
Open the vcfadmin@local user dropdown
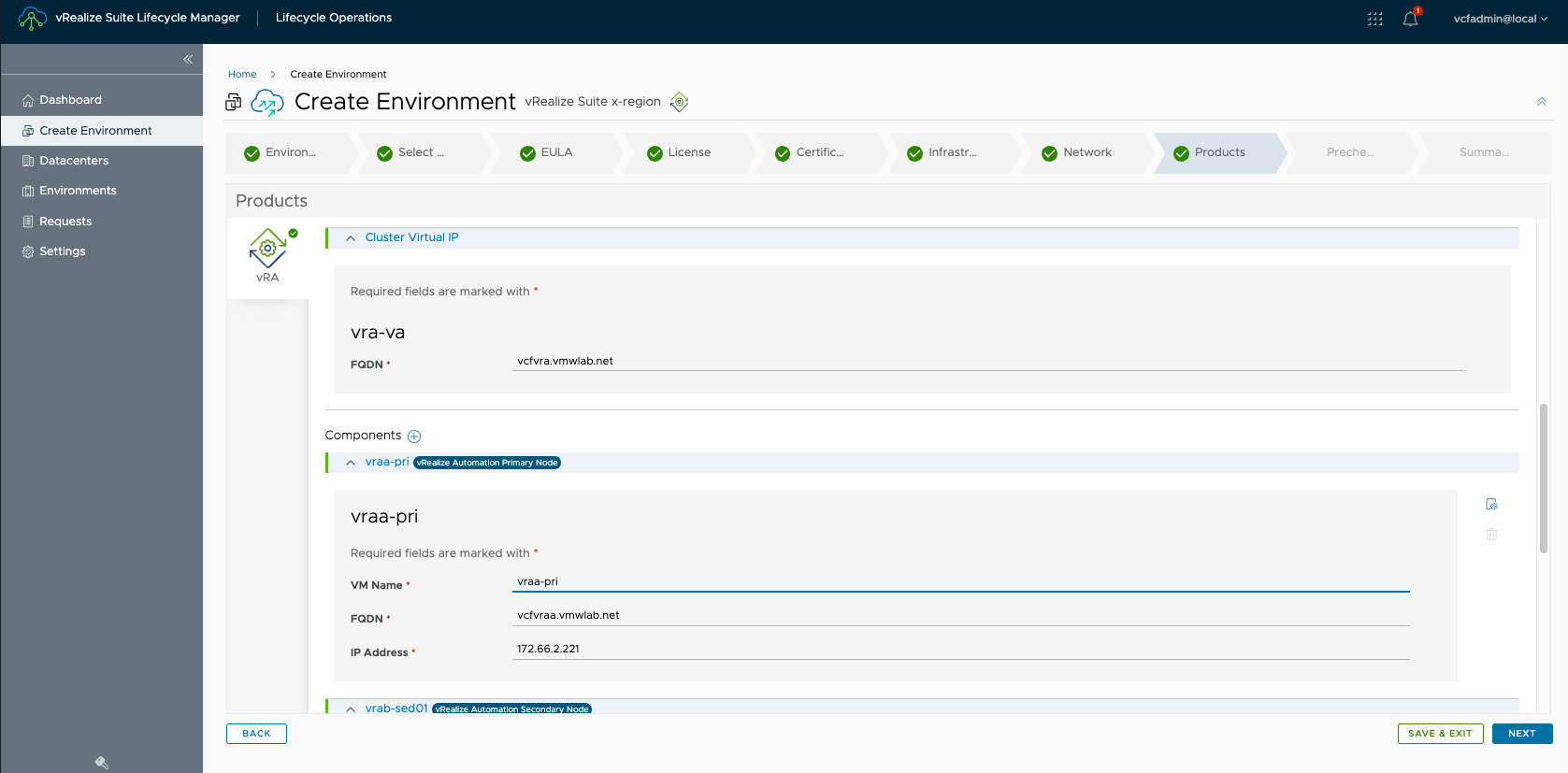1501,19
